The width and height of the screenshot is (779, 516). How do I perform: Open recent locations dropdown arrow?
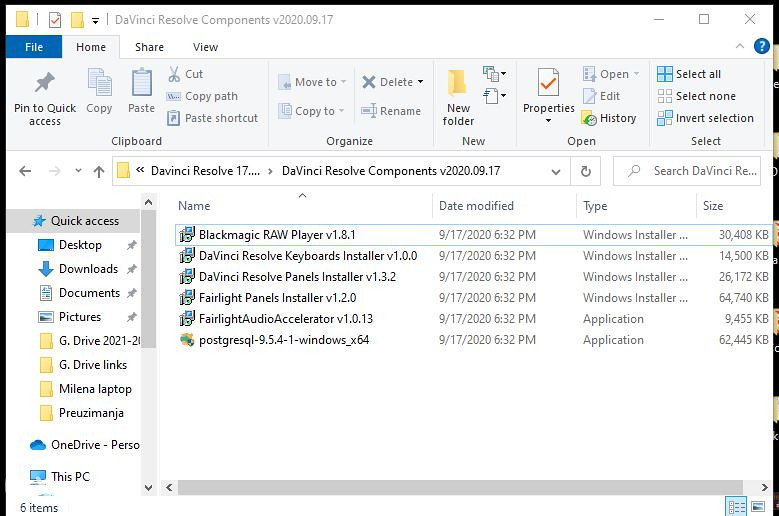(78, 171)
